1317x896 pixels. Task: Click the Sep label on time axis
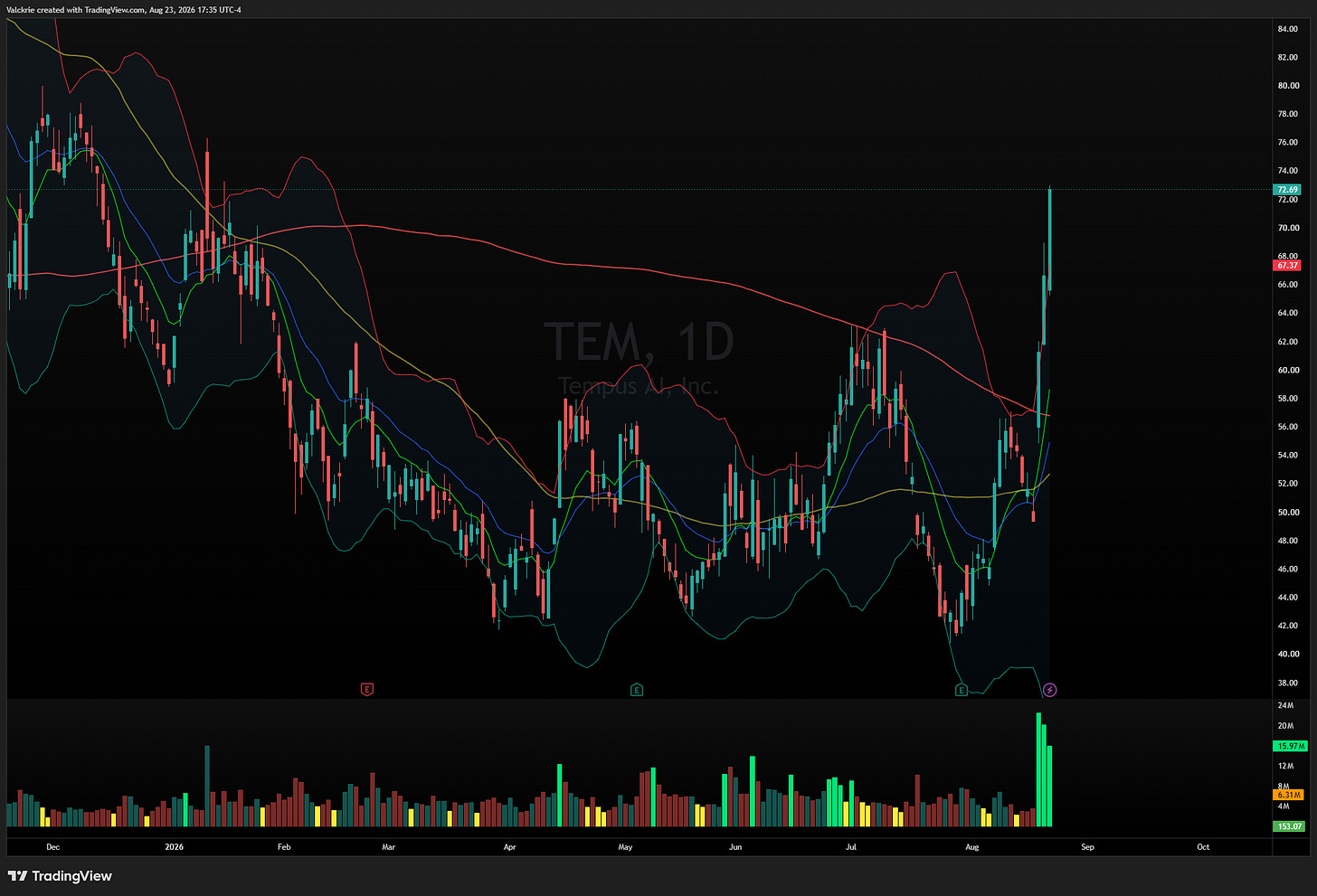[x=1087, y=847]
